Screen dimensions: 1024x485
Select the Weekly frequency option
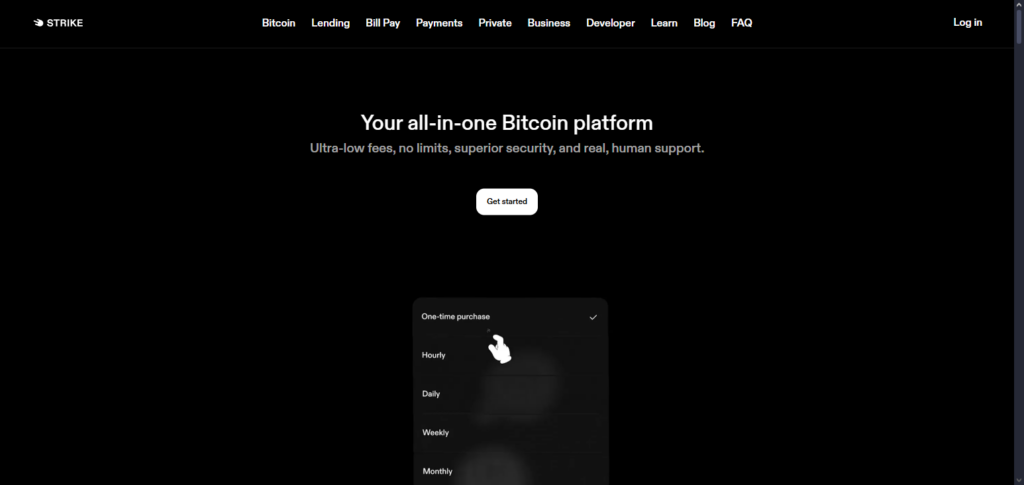510,433
